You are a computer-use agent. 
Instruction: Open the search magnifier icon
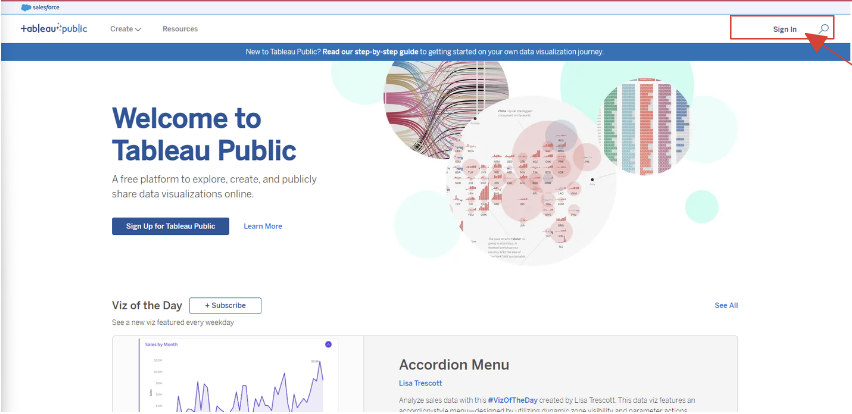click(x=824, y=29)
